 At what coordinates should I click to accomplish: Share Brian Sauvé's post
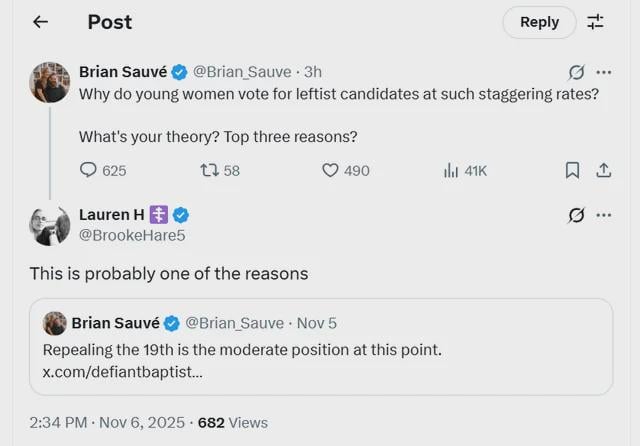click(603, 170)
